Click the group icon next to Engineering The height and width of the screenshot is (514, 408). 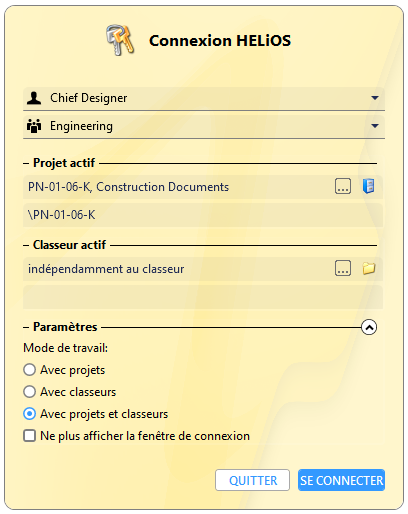click(x=34, y=126)
